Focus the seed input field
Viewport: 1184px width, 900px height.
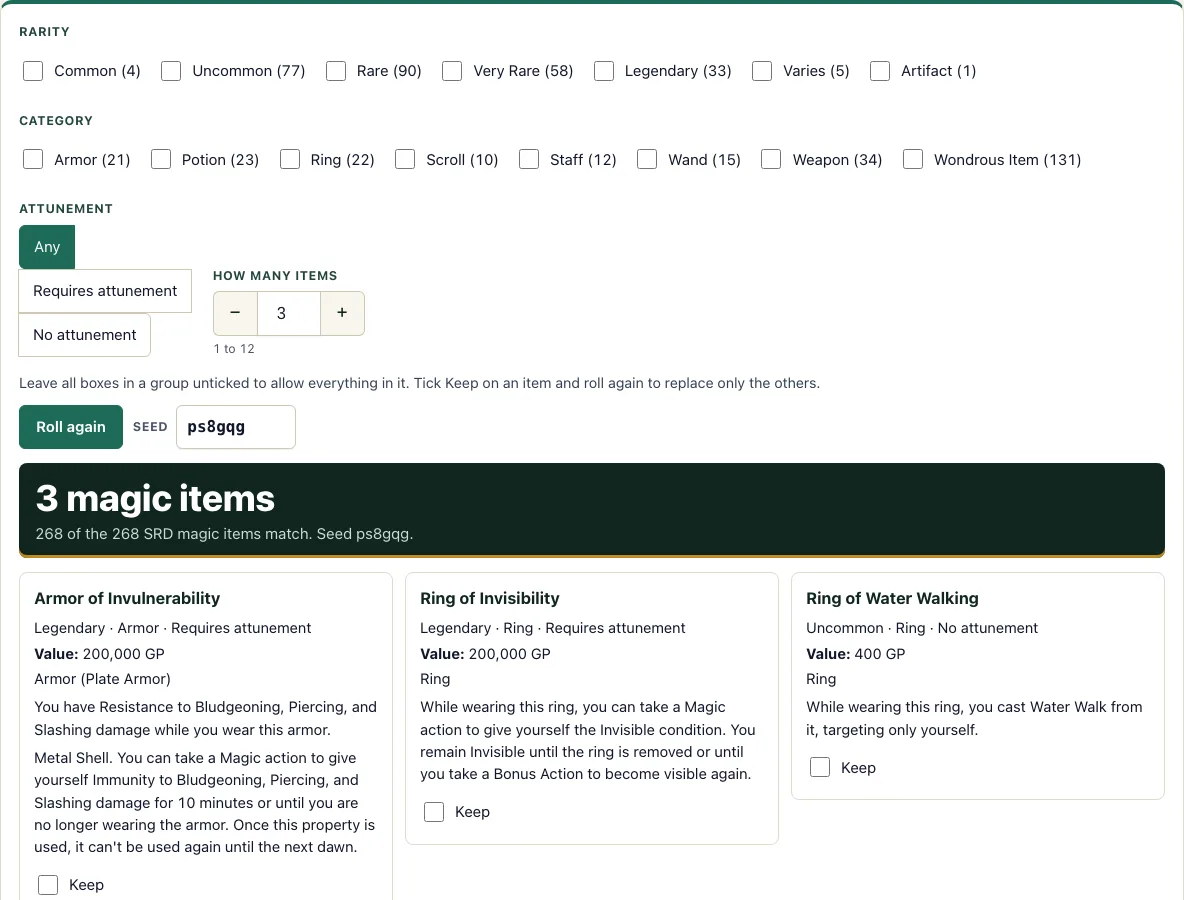(x=236, y=427)
